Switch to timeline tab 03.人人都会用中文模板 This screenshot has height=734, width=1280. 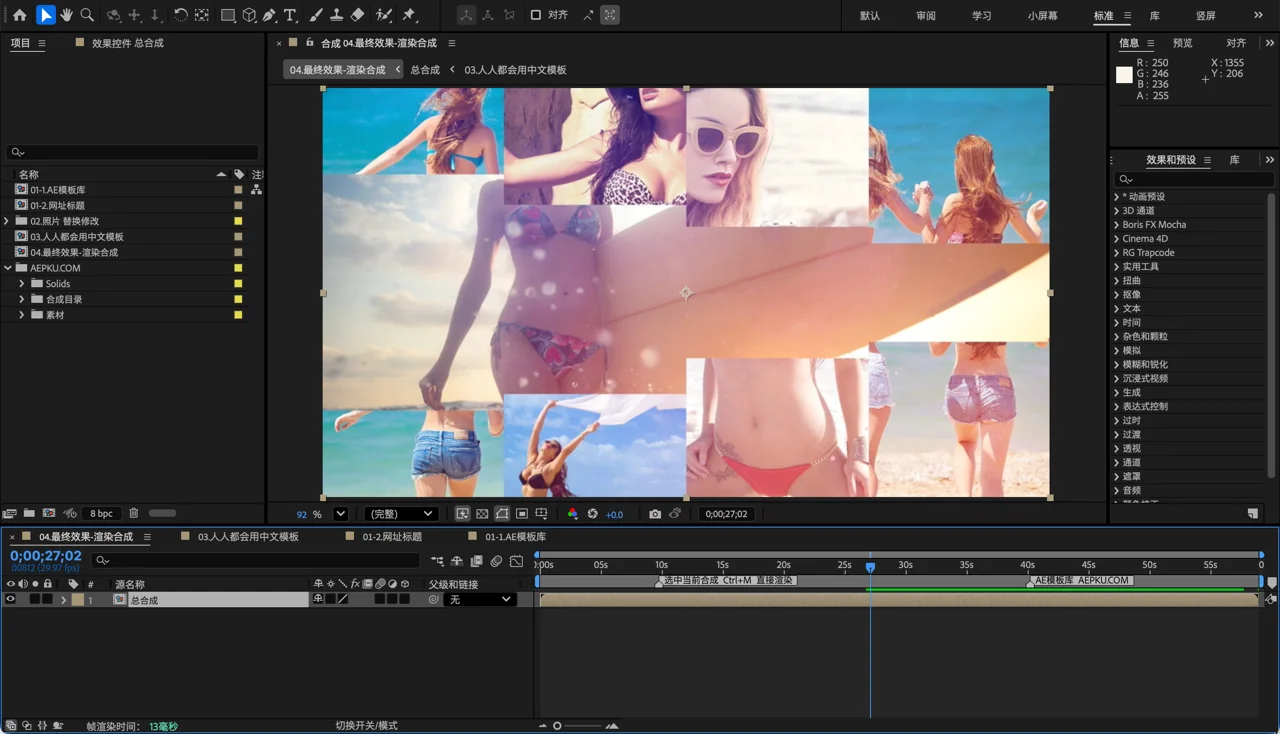[248, 537]
